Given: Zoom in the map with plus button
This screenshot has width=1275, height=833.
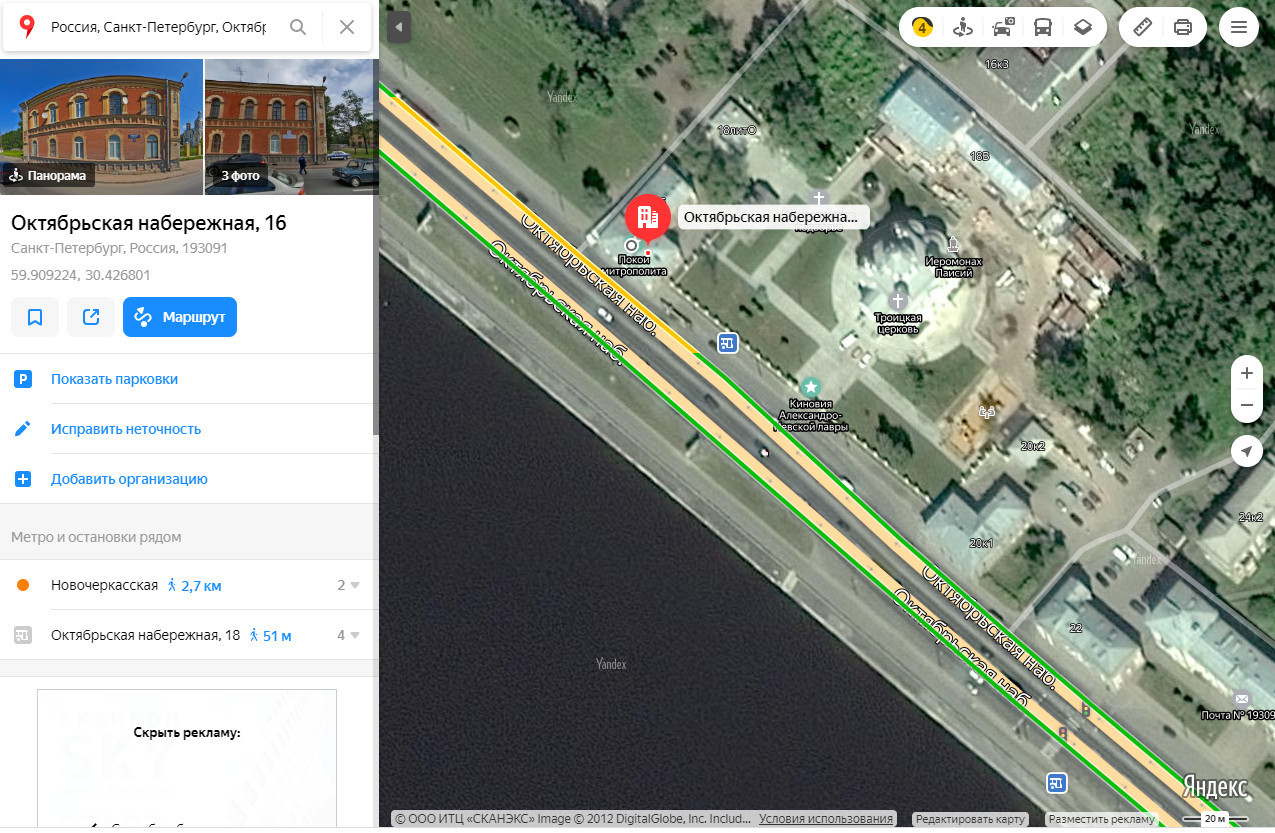Looking at the screenshot, I should coord(1246,373).
